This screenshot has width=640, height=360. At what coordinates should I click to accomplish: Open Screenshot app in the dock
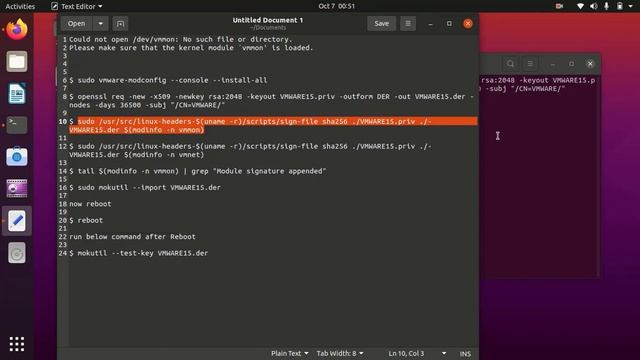point(17,157)
